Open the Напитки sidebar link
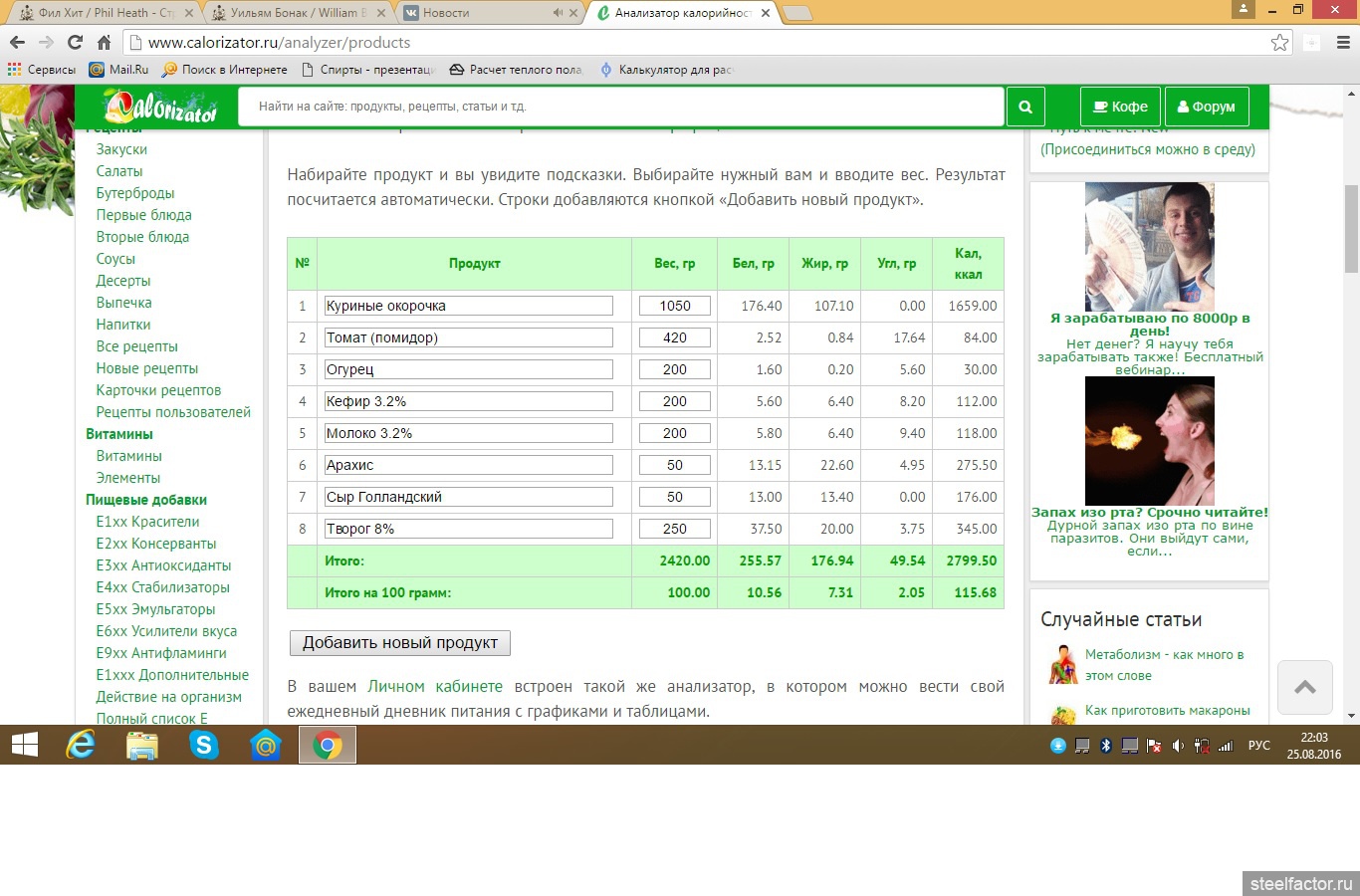1360x896 pixels. (123, 325)
